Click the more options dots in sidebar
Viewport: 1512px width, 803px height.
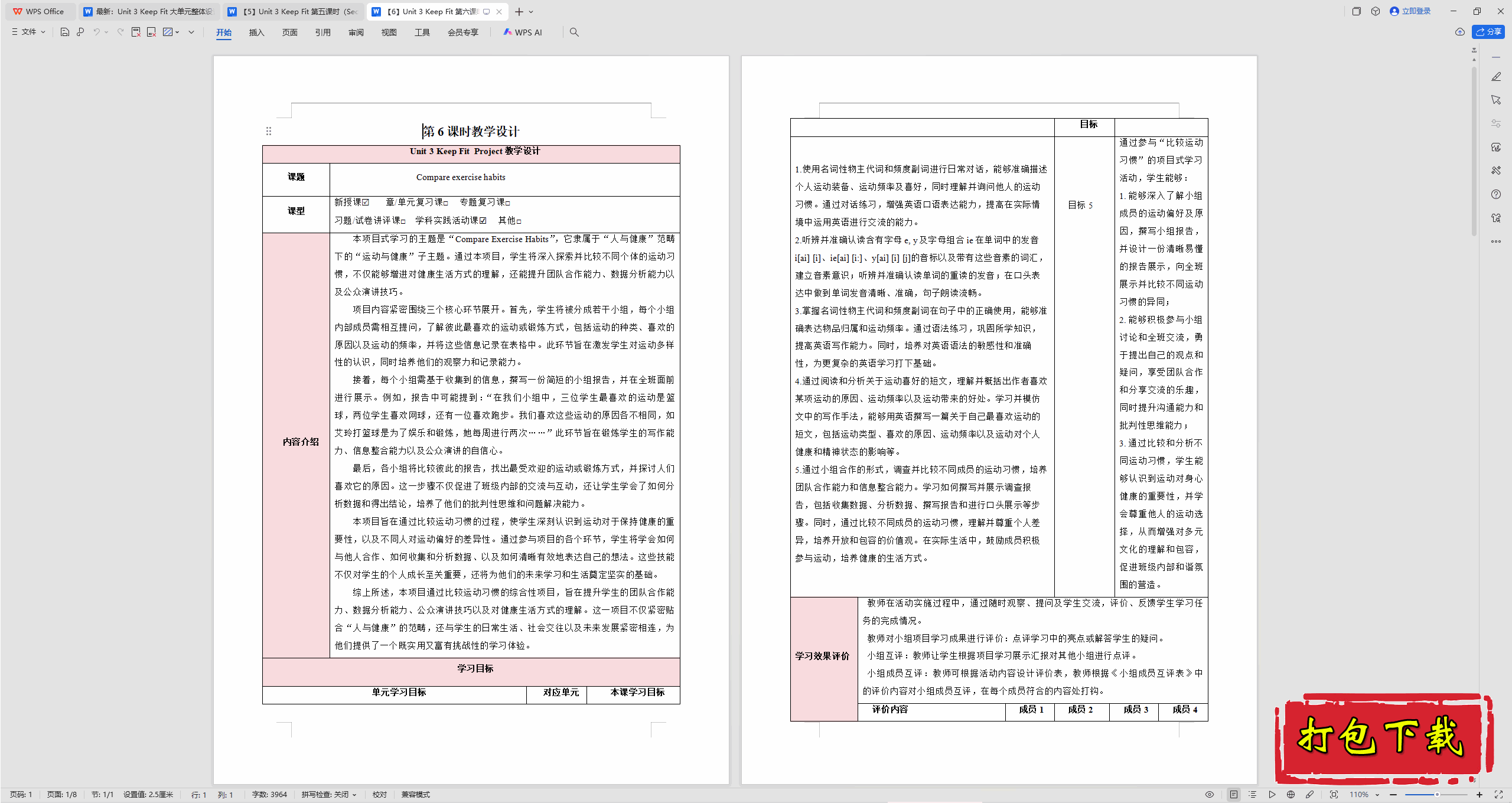coord(1496,241)
